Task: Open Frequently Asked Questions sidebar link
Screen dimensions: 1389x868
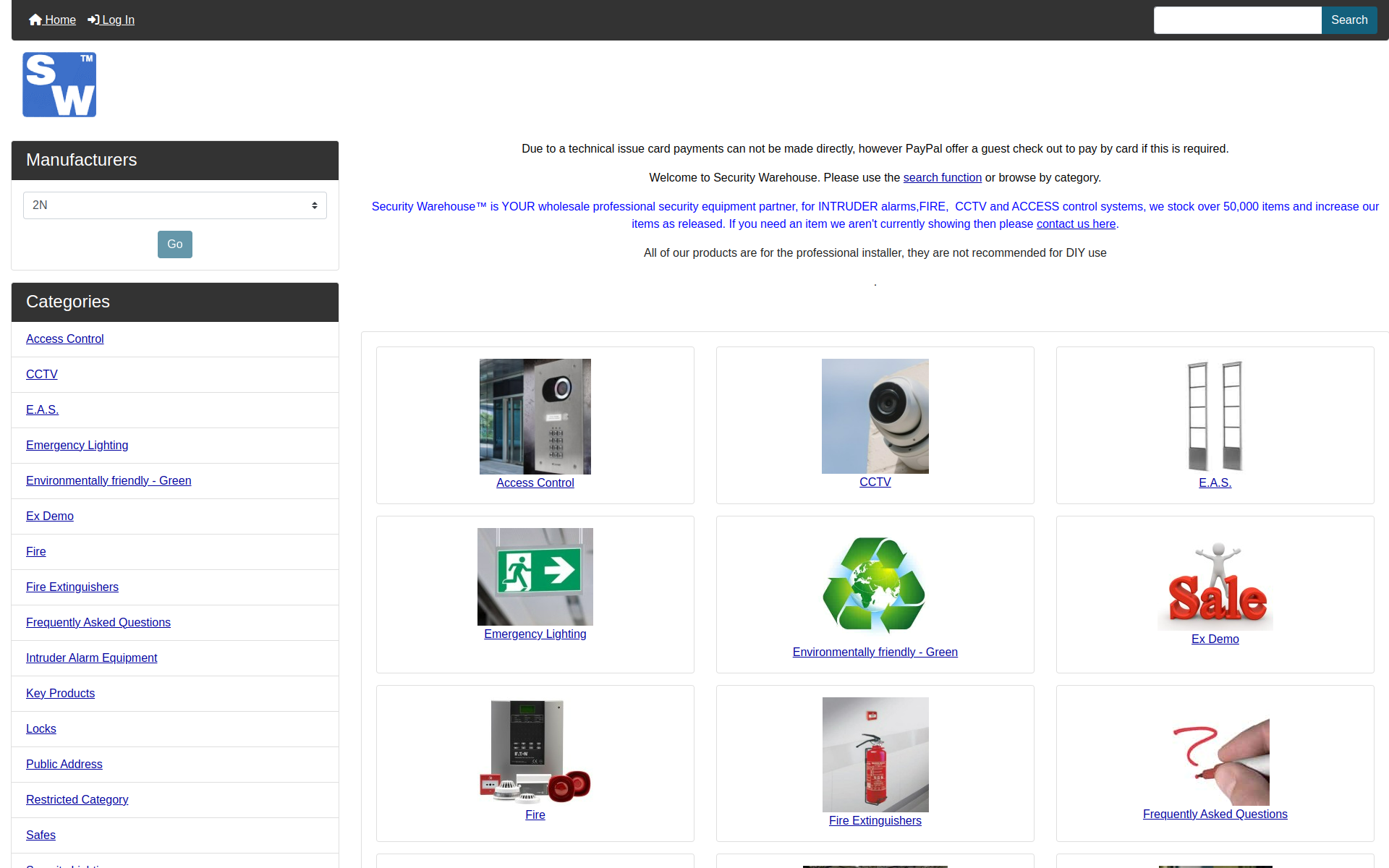Action: coord(98,622)
